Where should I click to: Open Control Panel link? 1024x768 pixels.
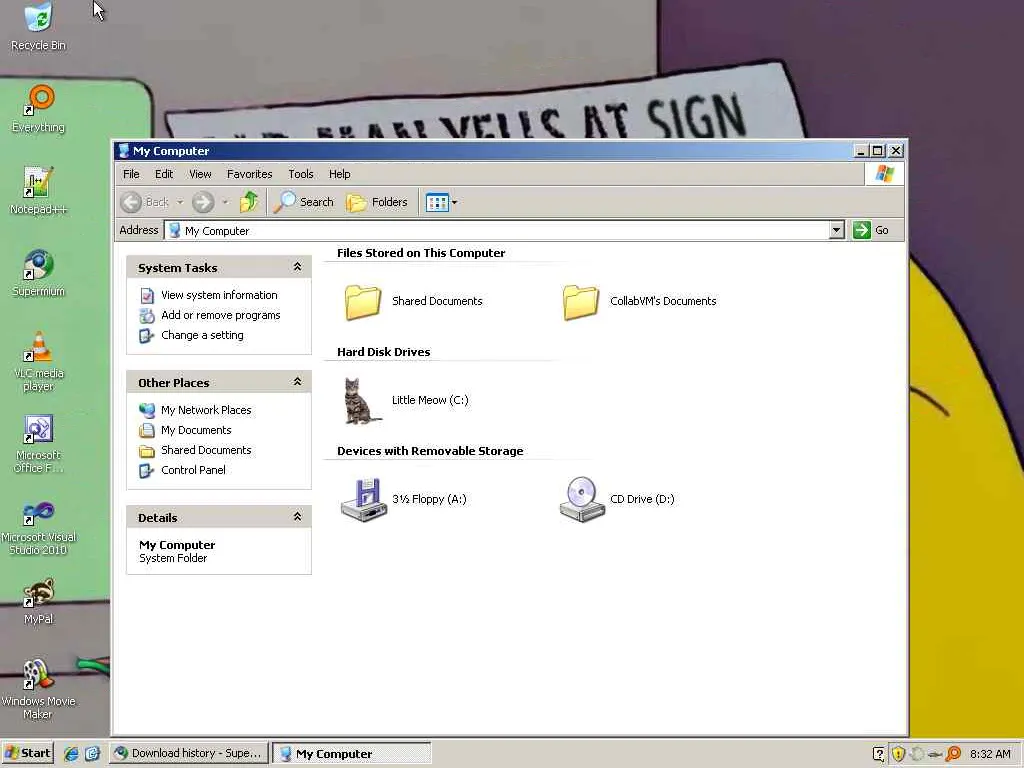click(193, 470)
